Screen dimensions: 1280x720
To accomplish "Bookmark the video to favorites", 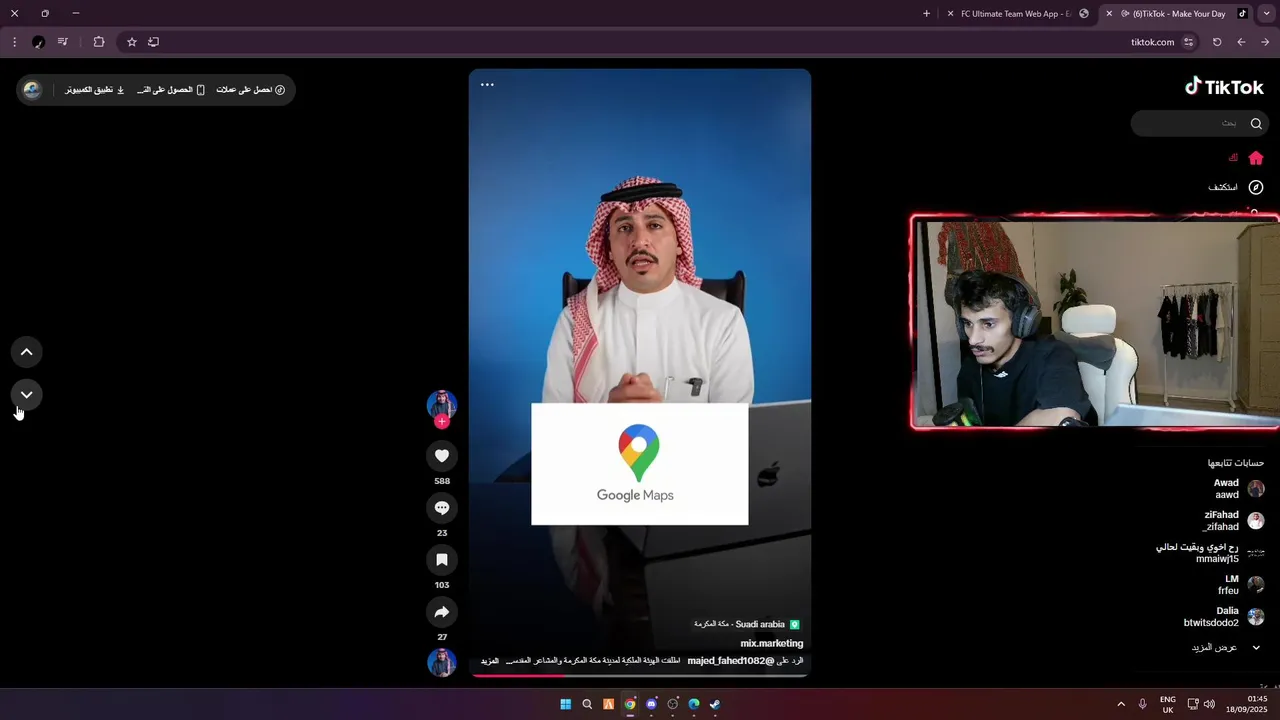I will (442, 560).
